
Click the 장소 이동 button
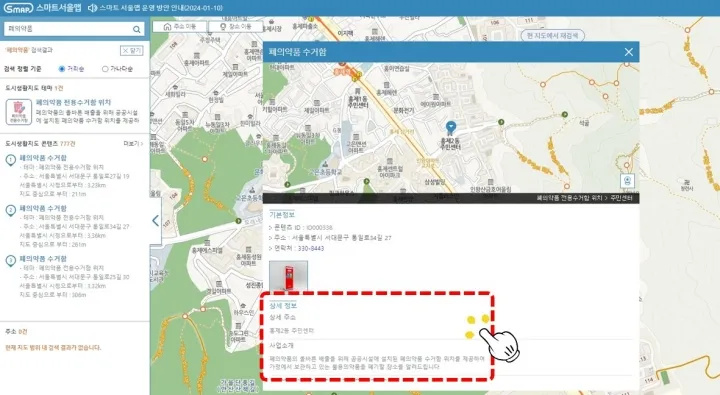point(236,27)
